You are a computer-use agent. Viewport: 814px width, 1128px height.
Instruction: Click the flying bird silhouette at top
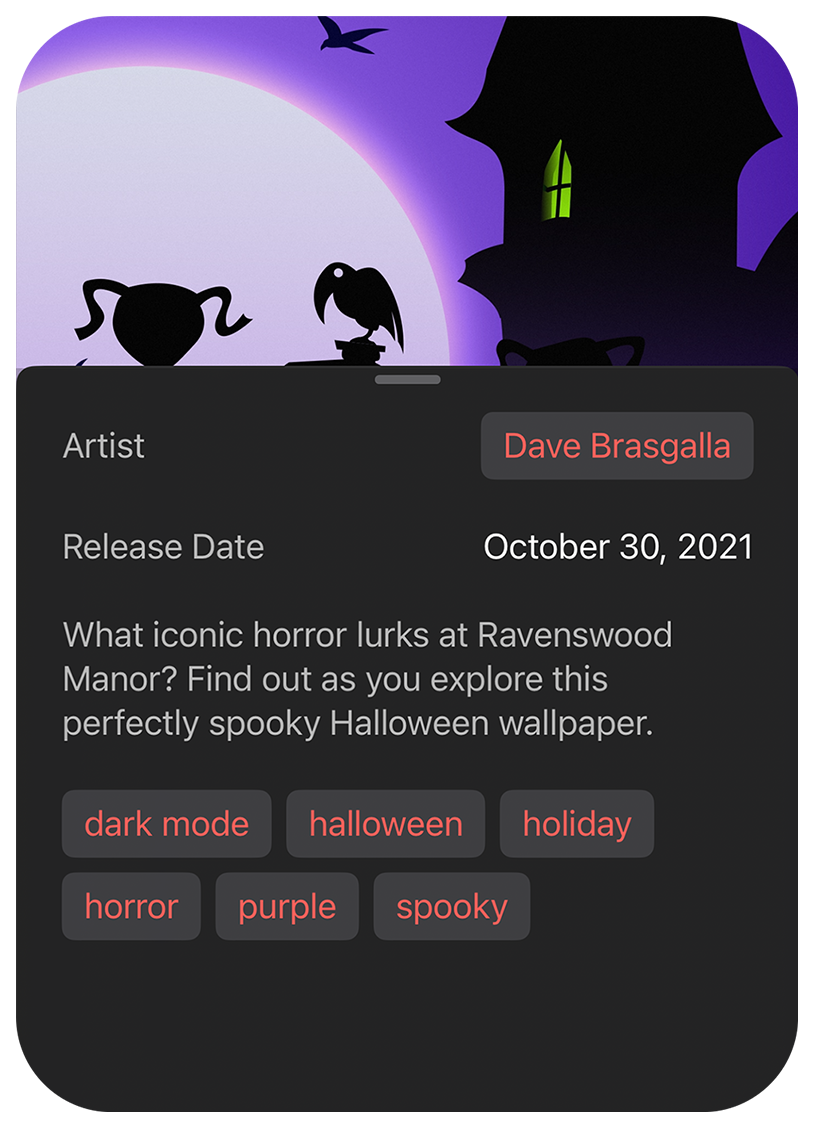click(x=350, y=37)
